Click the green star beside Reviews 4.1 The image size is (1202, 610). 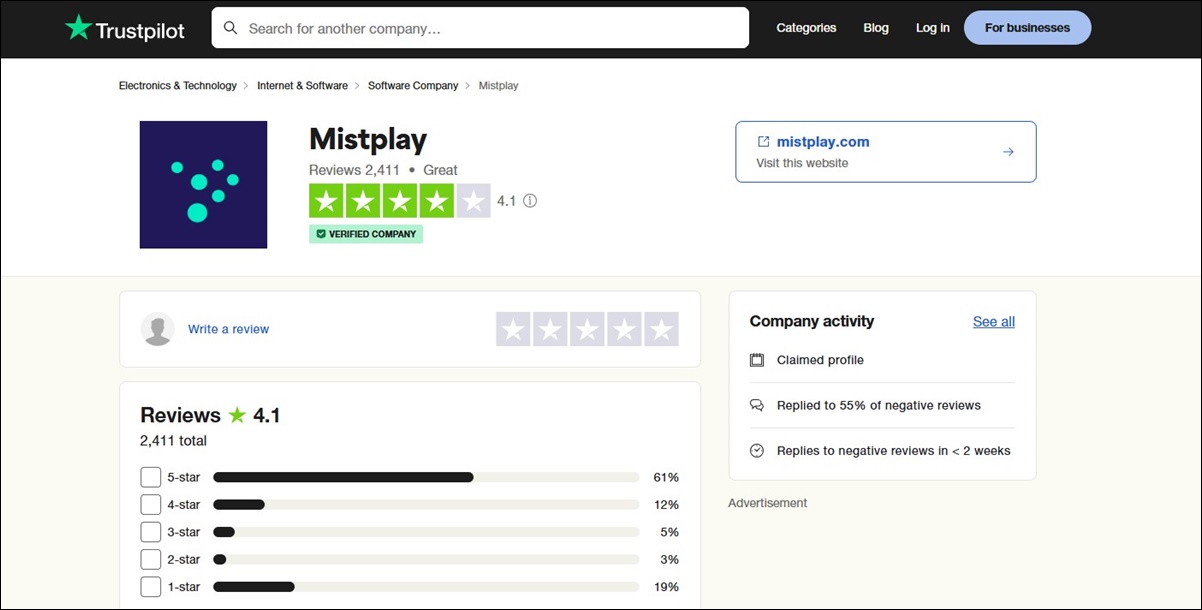pos(237,415)
